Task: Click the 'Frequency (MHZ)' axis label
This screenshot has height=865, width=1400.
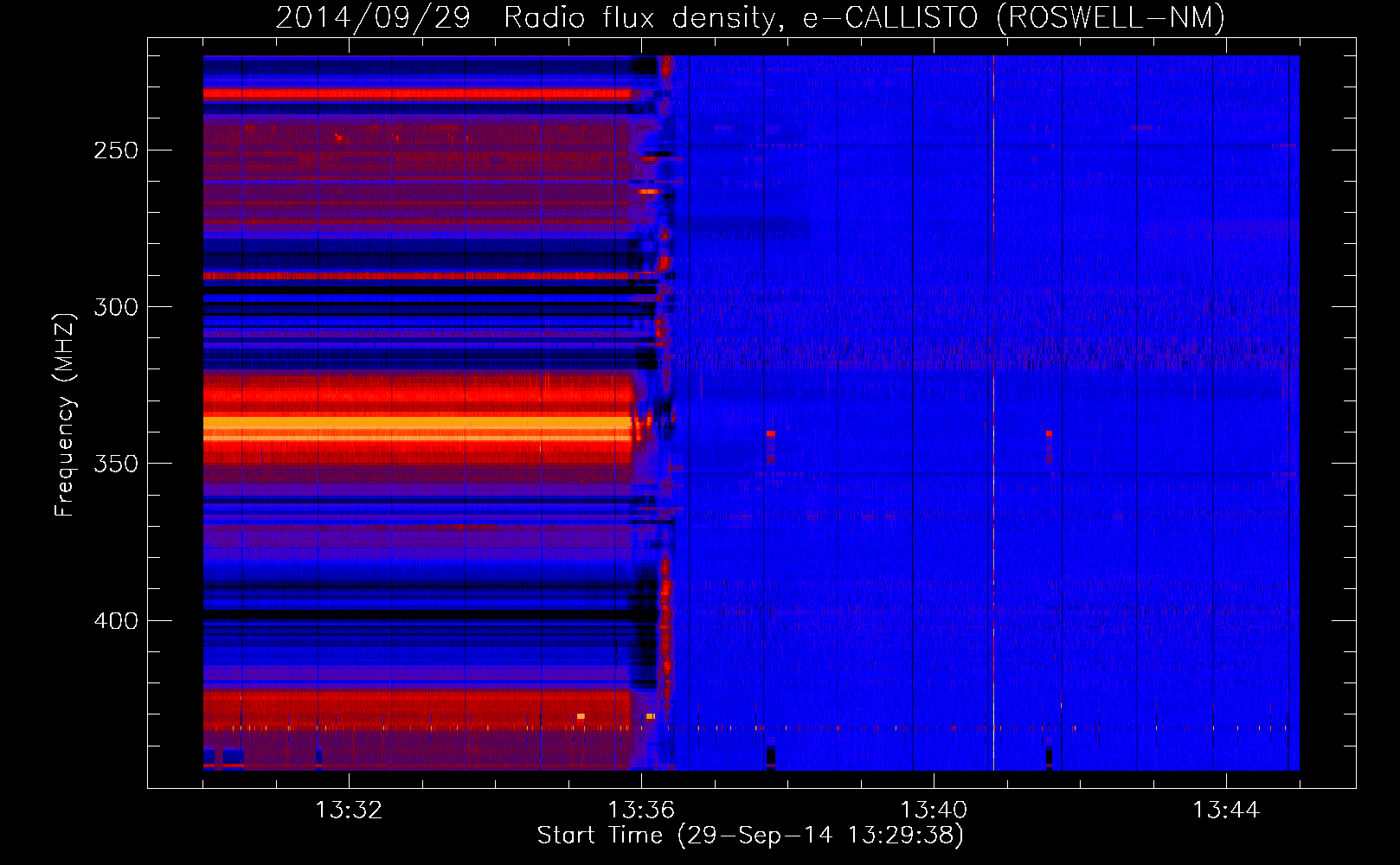Action: pos(65,414)
